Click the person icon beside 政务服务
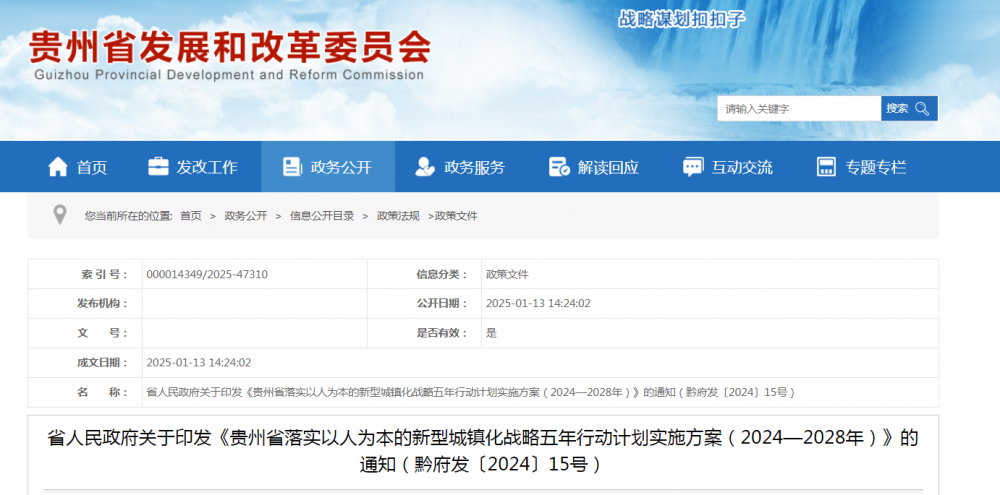 coord(425,167)
